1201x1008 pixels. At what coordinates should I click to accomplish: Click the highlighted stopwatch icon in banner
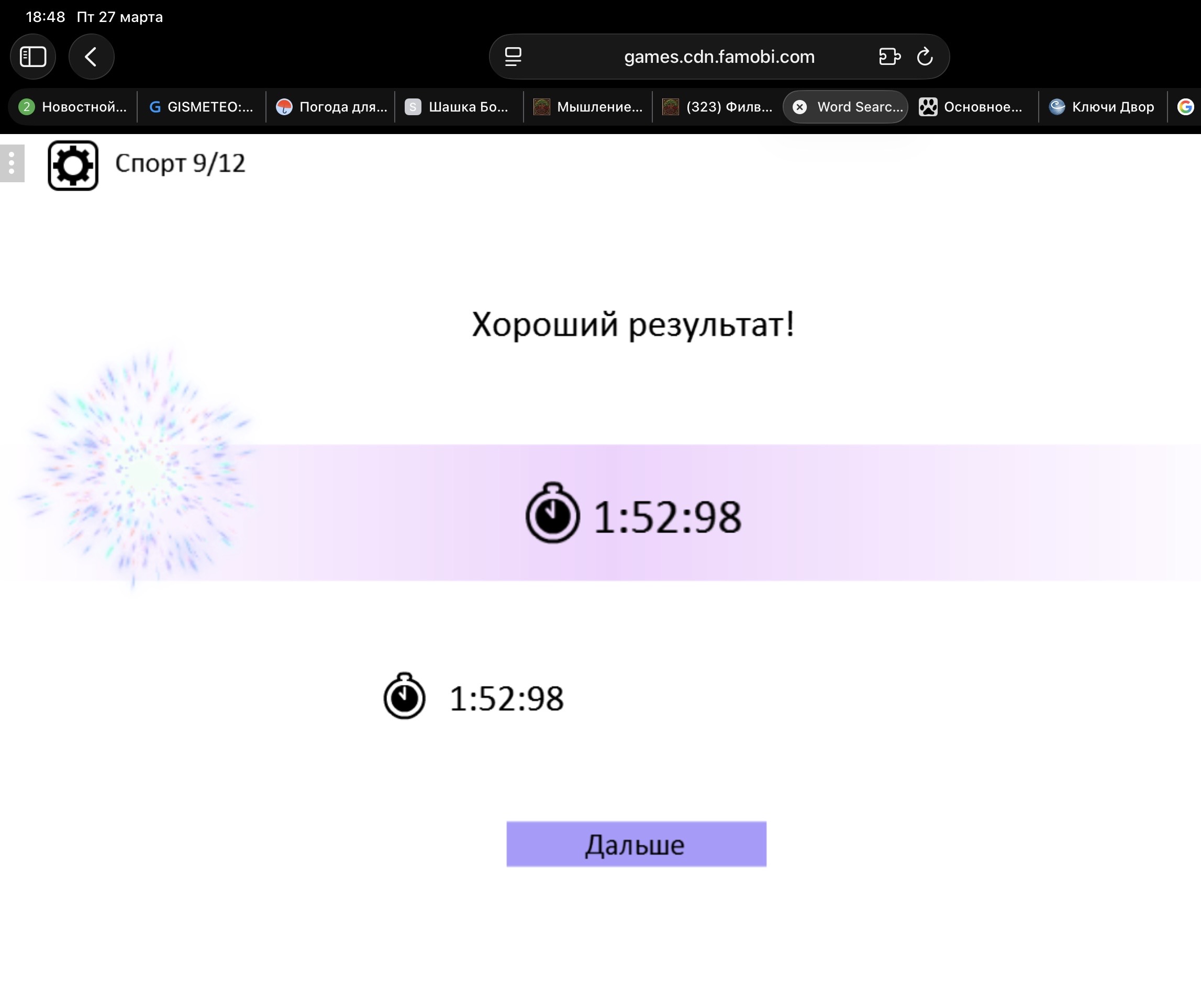tap(552, 513)
